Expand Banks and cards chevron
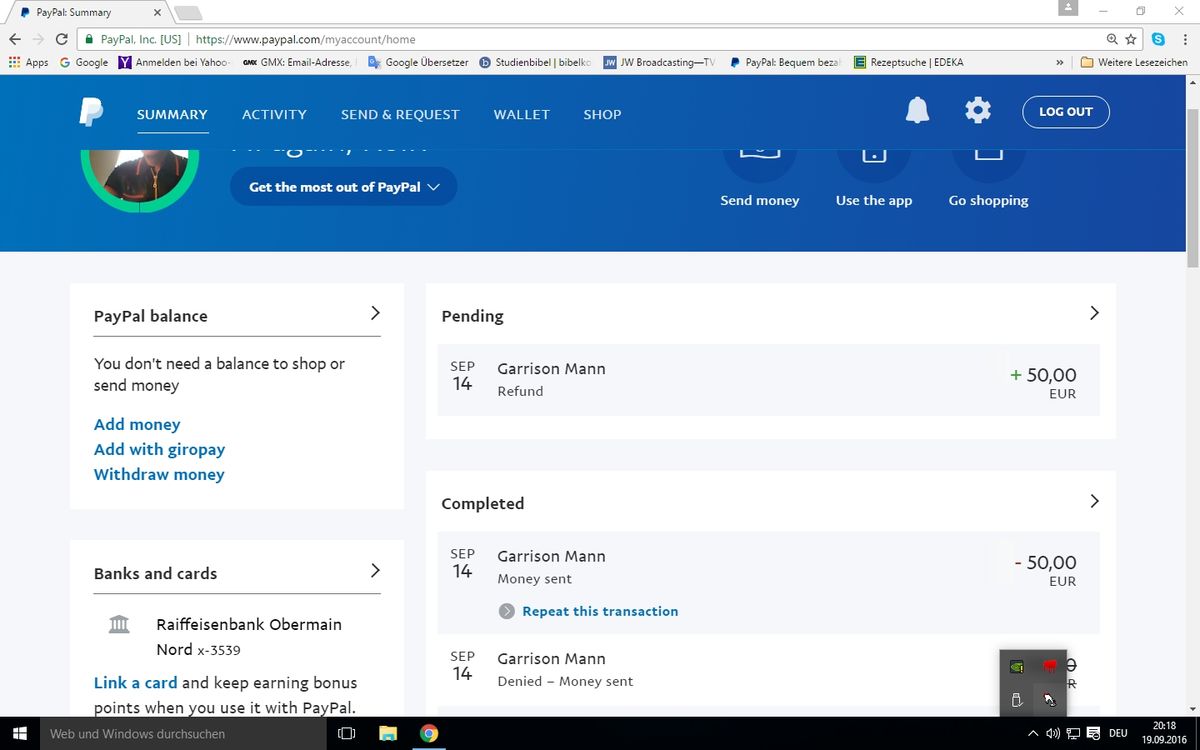 tap(375, 570)
